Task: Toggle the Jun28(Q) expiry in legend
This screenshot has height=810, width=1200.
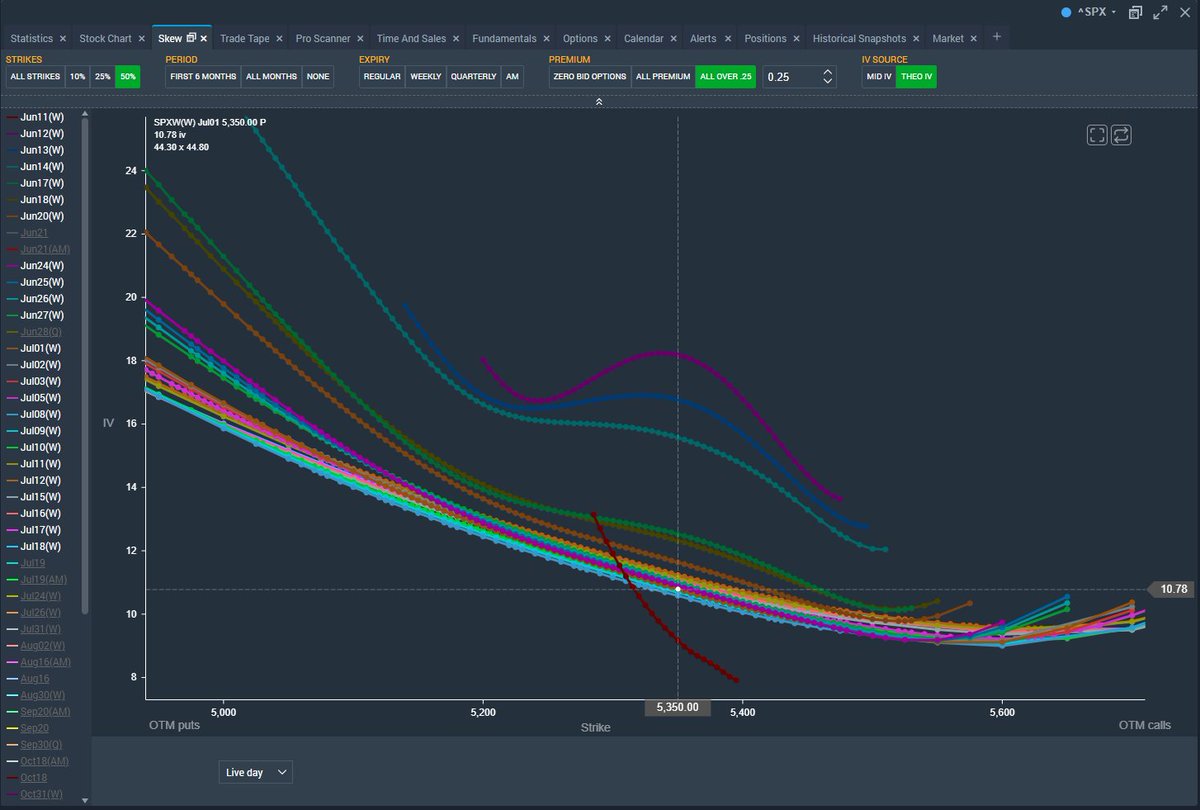Action: (35, 331)
